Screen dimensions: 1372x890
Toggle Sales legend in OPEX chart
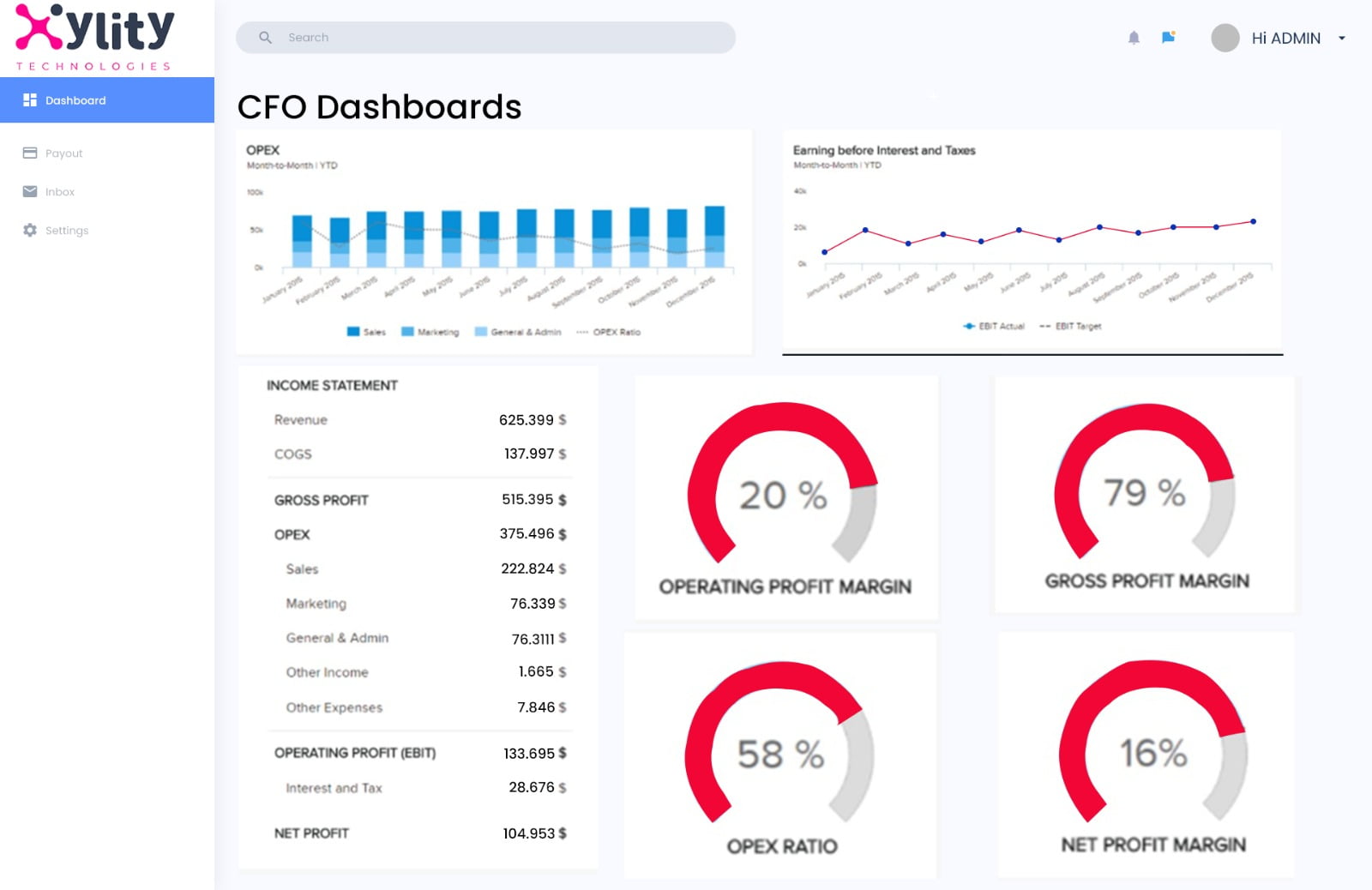point(366,332)
